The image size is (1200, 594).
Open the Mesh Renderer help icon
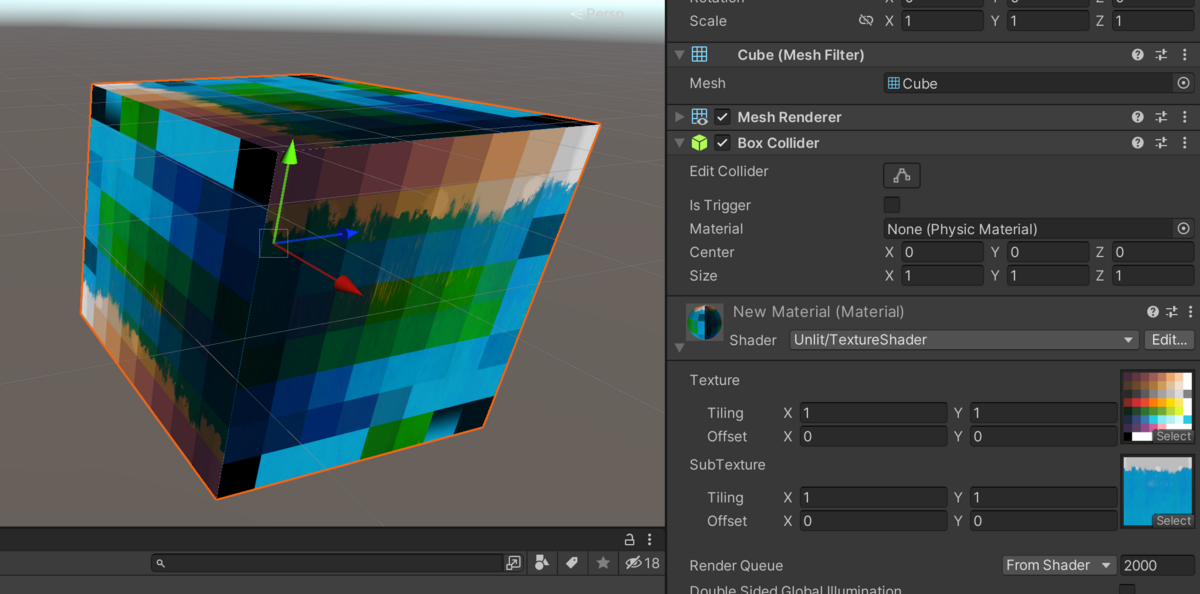[x=1137, y=116]
